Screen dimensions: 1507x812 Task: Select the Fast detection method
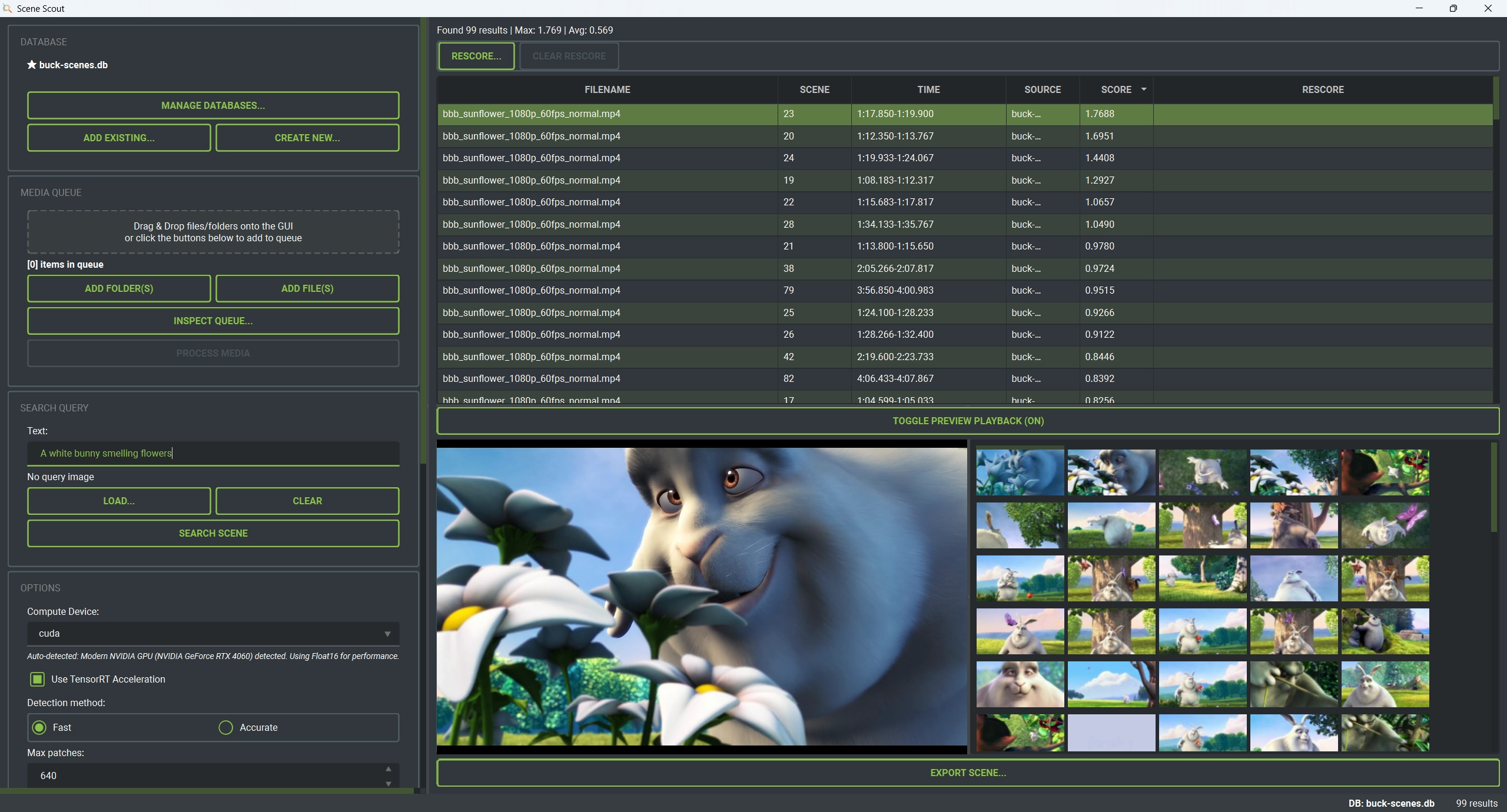(39, 727)
